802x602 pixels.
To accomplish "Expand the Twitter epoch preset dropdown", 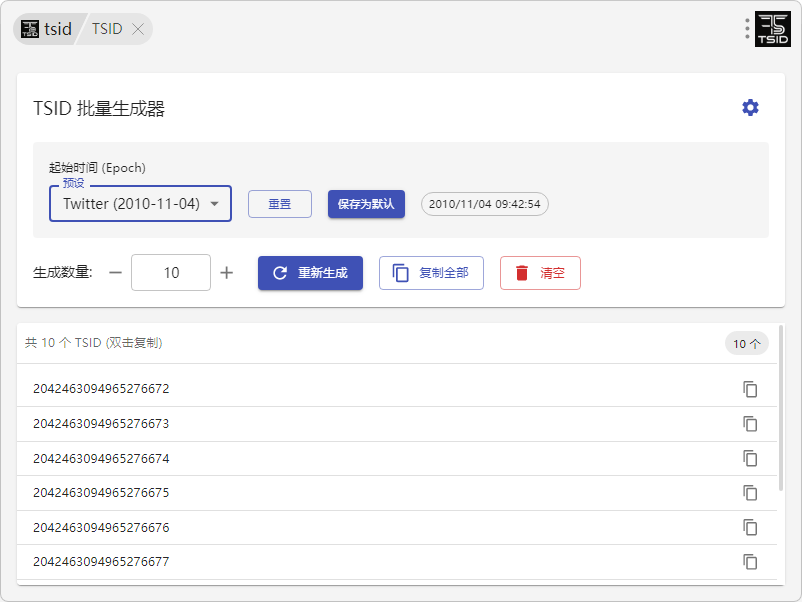I will click(x=140, y=204).
